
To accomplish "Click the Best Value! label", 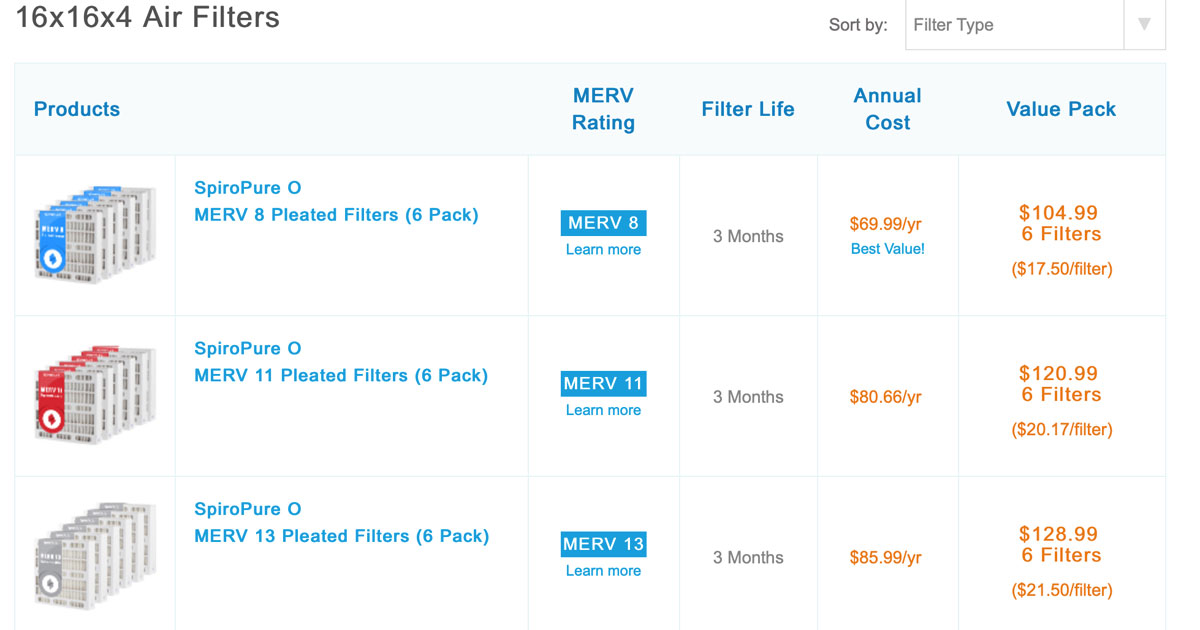I will click(887, 249).
